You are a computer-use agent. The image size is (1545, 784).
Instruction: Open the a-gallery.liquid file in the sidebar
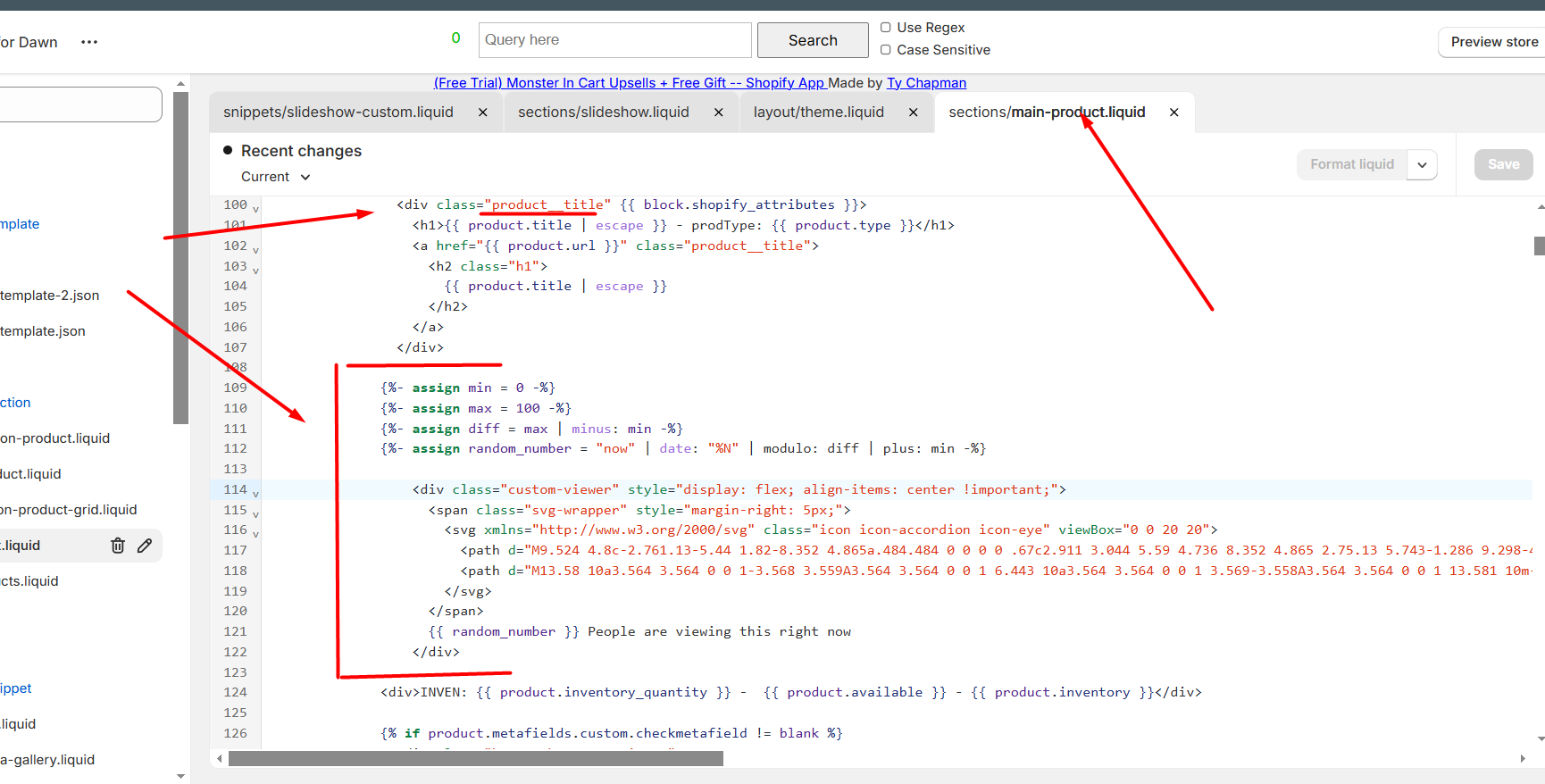47,760
